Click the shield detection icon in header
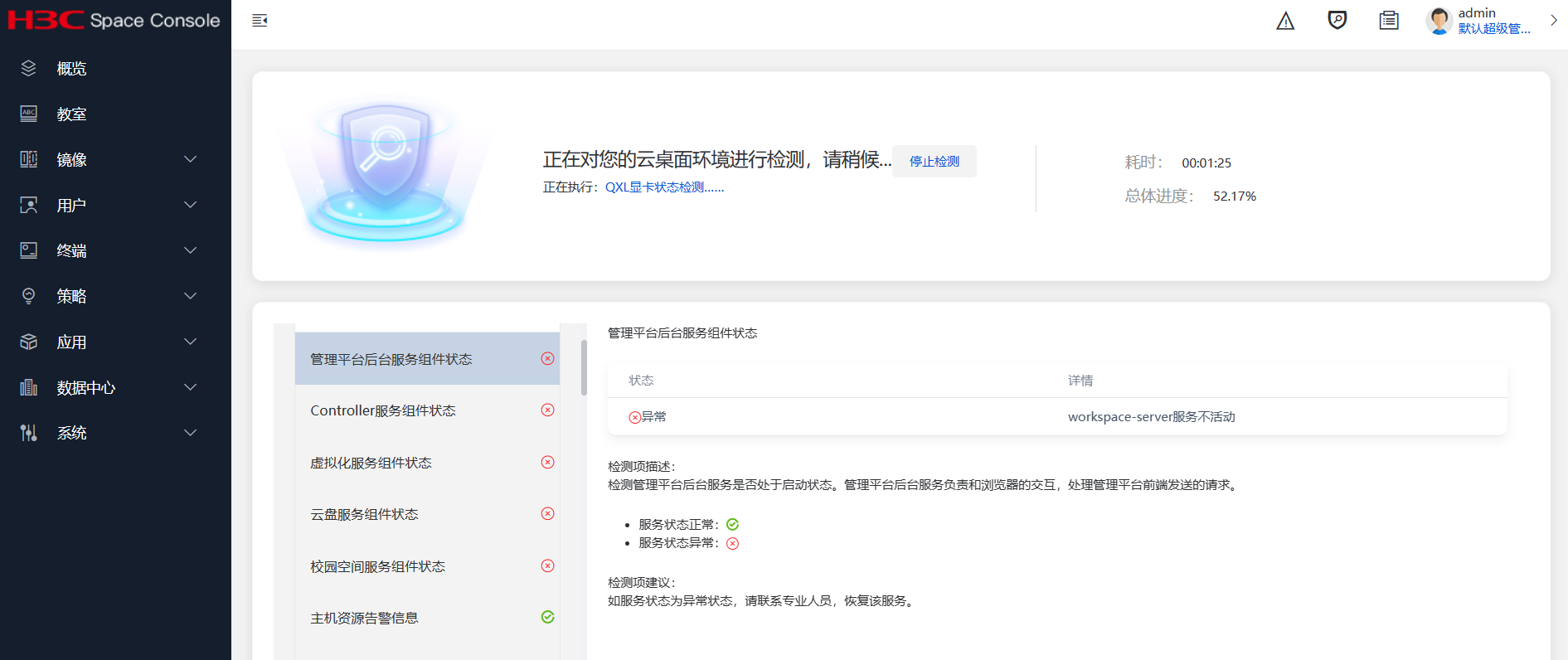The width and height of the screenshot is (1568, 660). 1337,21
